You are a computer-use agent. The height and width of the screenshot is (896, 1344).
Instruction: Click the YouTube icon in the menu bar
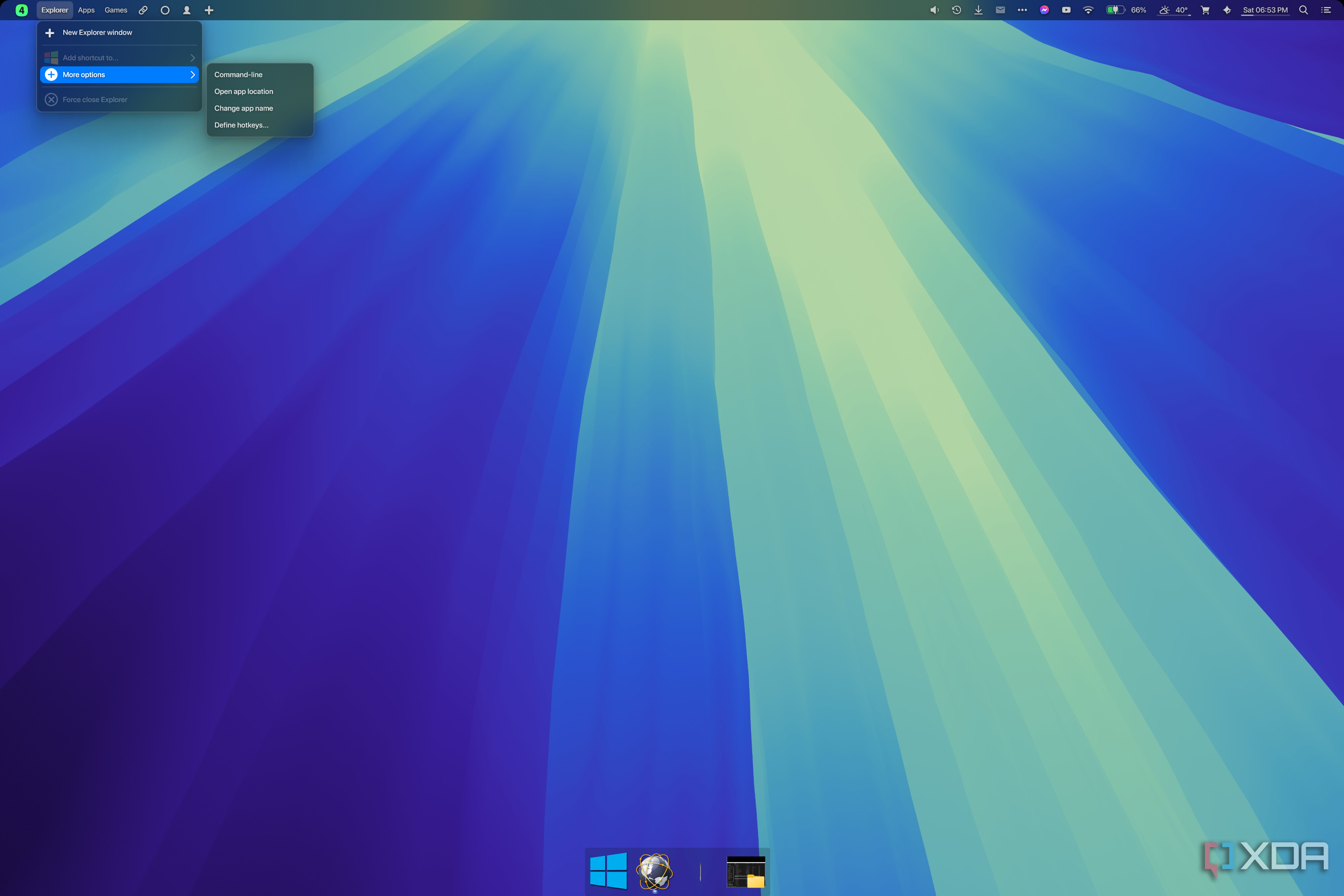click(1066, 10)
